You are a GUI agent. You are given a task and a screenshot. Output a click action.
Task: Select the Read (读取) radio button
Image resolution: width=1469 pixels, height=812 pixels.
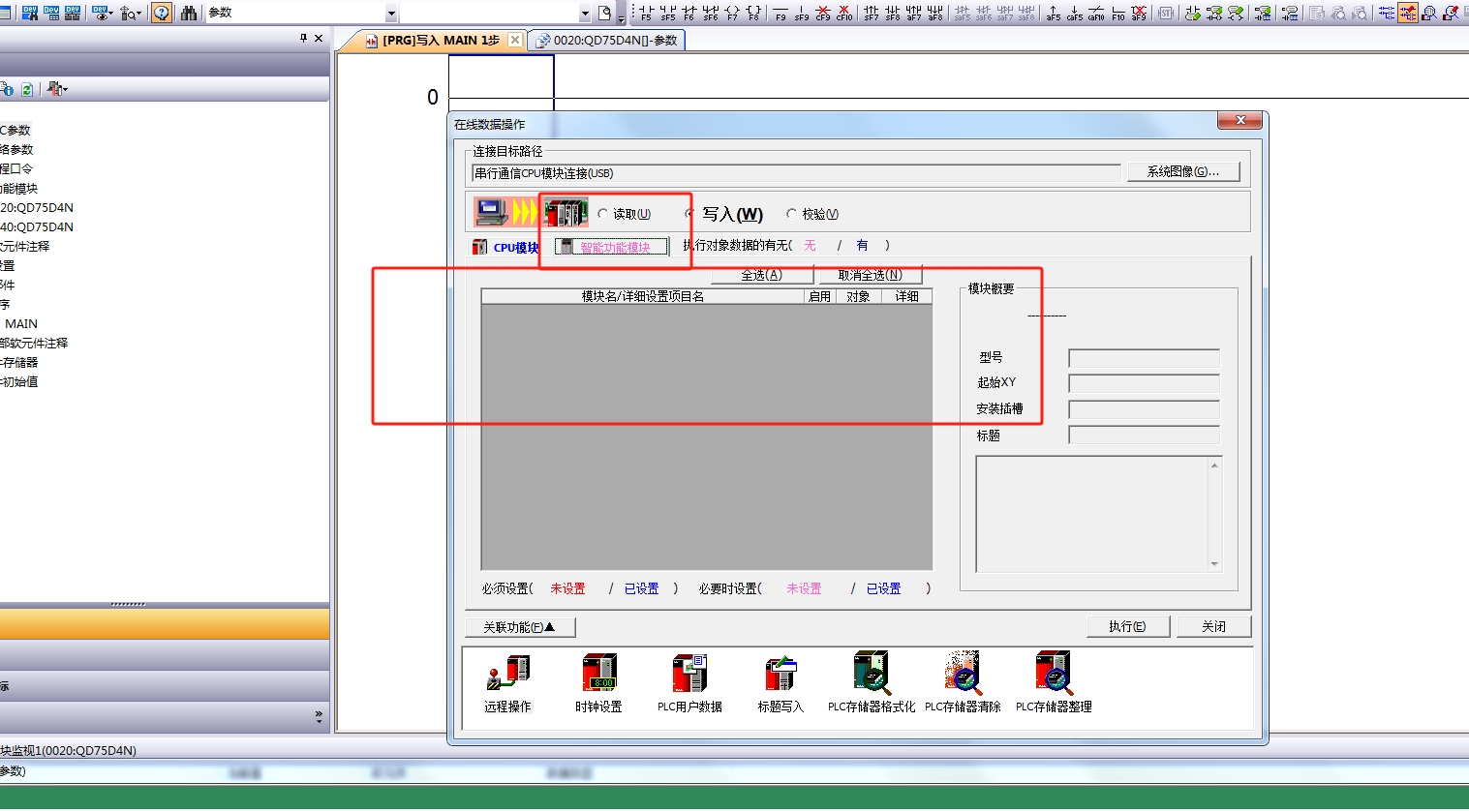[x=602, y=214]
